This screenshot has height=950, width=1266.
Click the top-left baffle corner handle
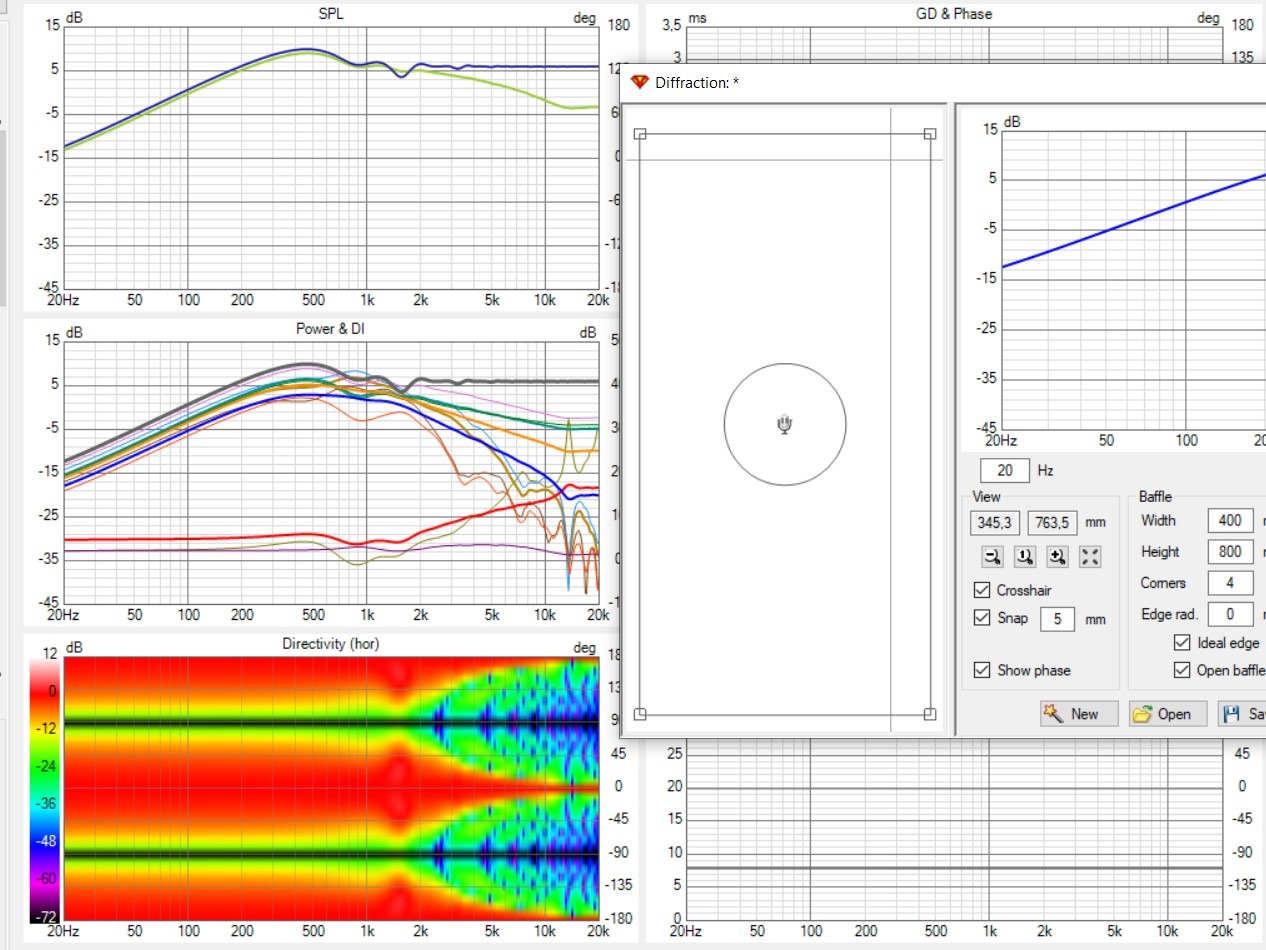tap(640, 134)
